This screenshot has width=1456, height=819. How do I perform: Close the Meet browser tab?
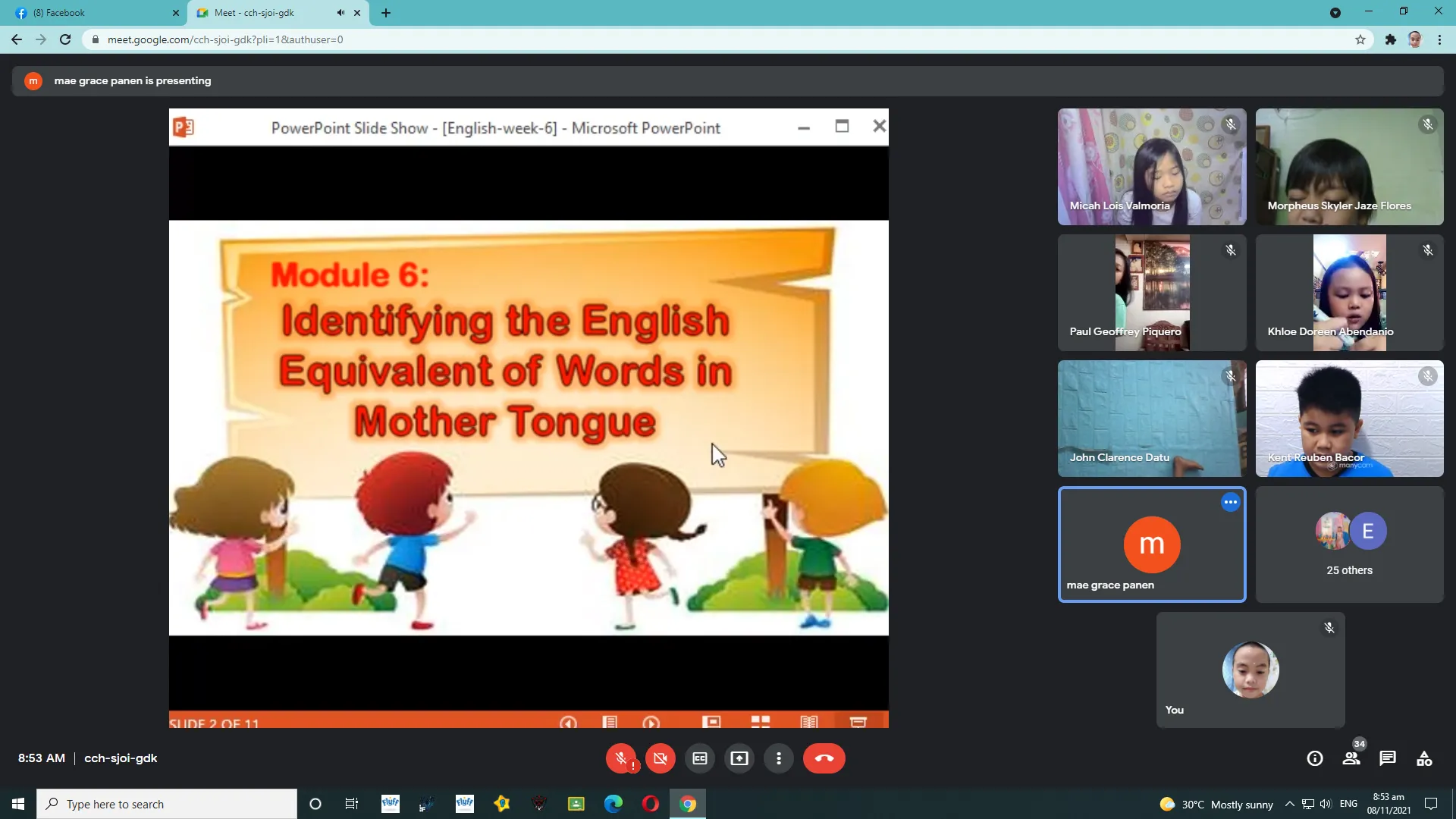click(357, 13)
